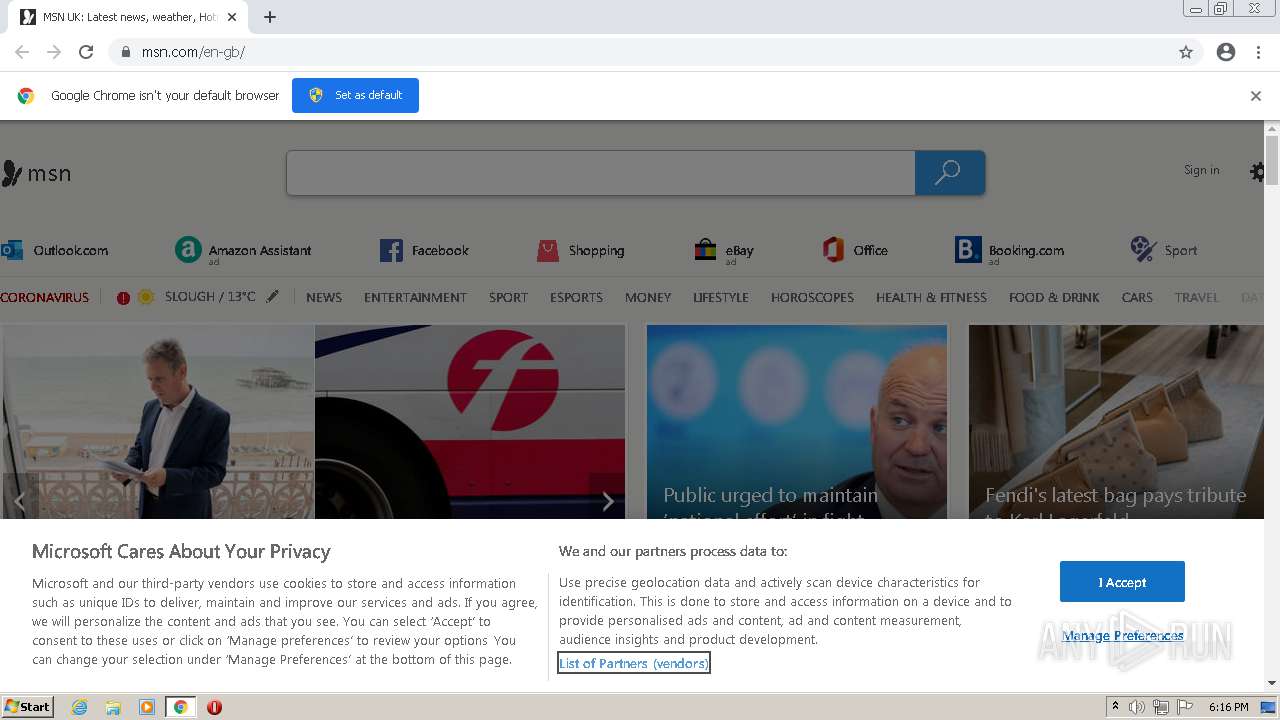Open the HEALTH & FITNESS section

point(931,297)
